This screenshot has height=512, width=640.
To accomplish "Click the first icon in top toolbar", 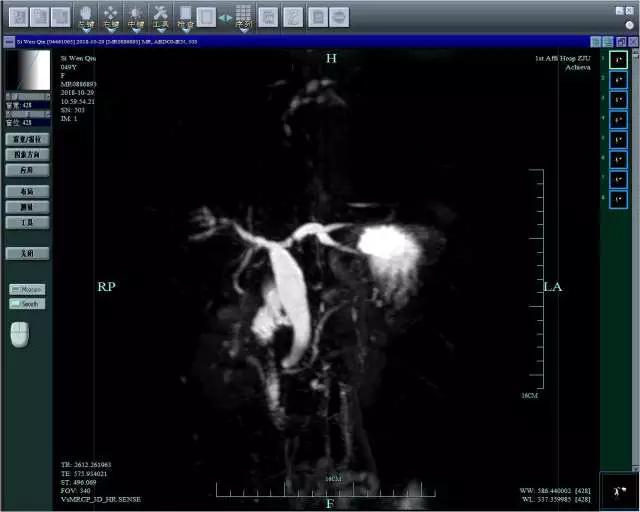I will [18, 17].
